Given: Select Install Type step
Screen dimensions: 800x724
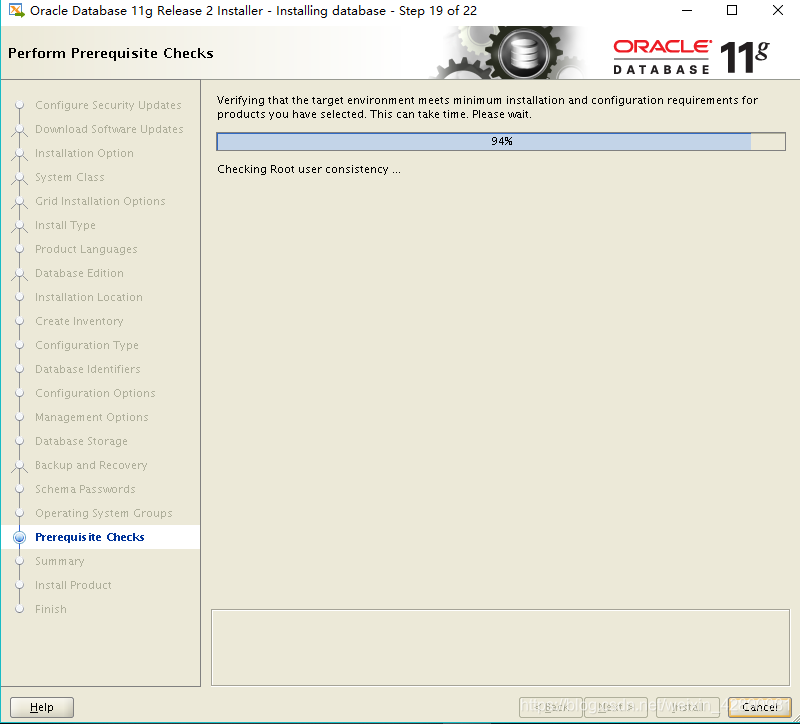Looking at the screenshot, I should 65,225.
